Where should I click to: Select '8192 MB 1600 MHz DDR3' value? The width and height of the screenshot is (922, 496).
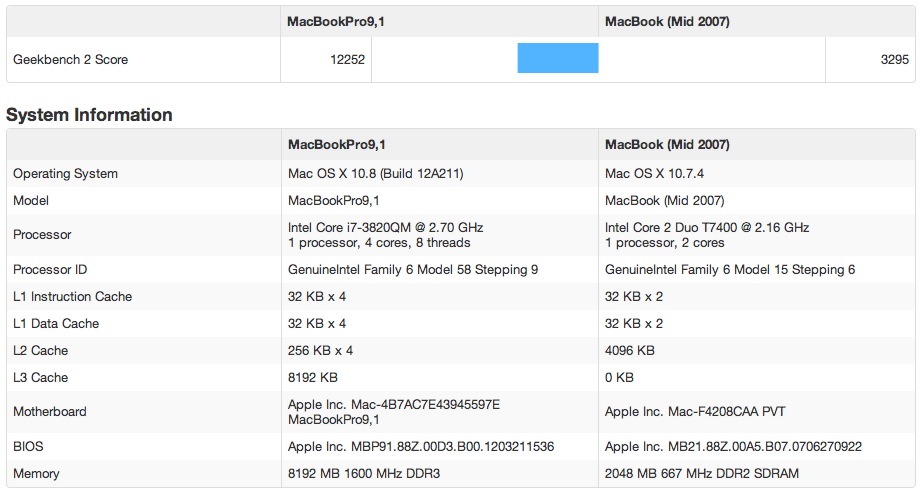coord(363,474)
